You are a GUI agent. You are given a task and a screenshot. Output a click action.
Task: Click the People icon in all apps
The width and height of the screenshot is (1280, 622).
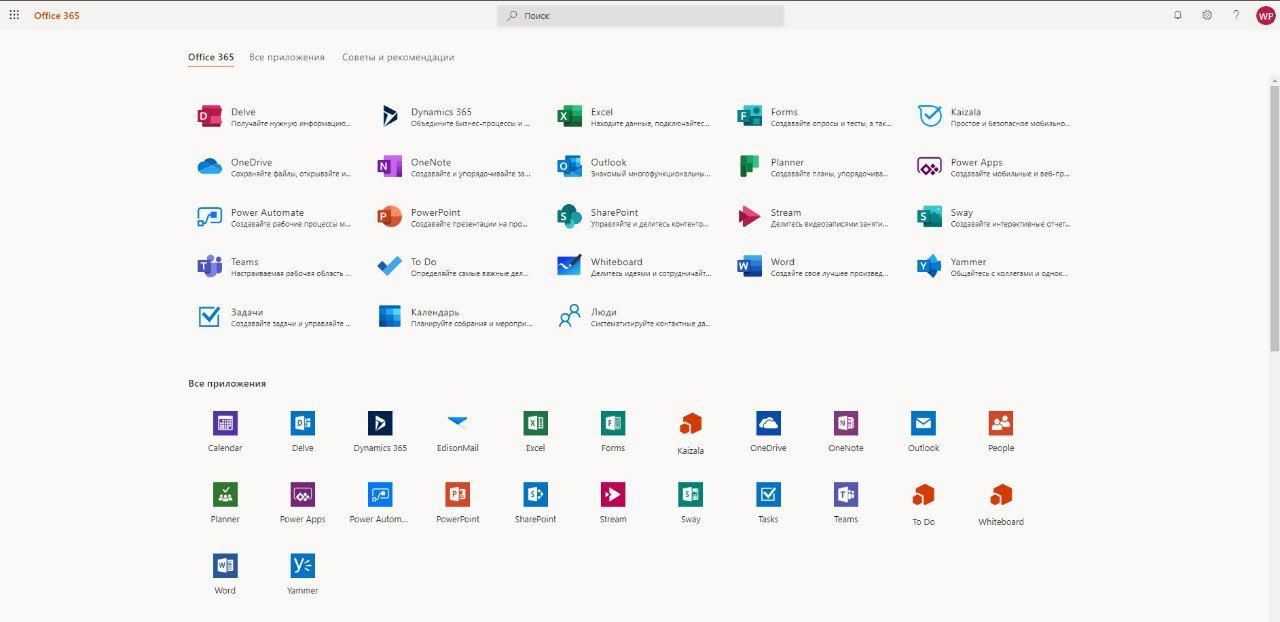click(x=1001, y=423)
